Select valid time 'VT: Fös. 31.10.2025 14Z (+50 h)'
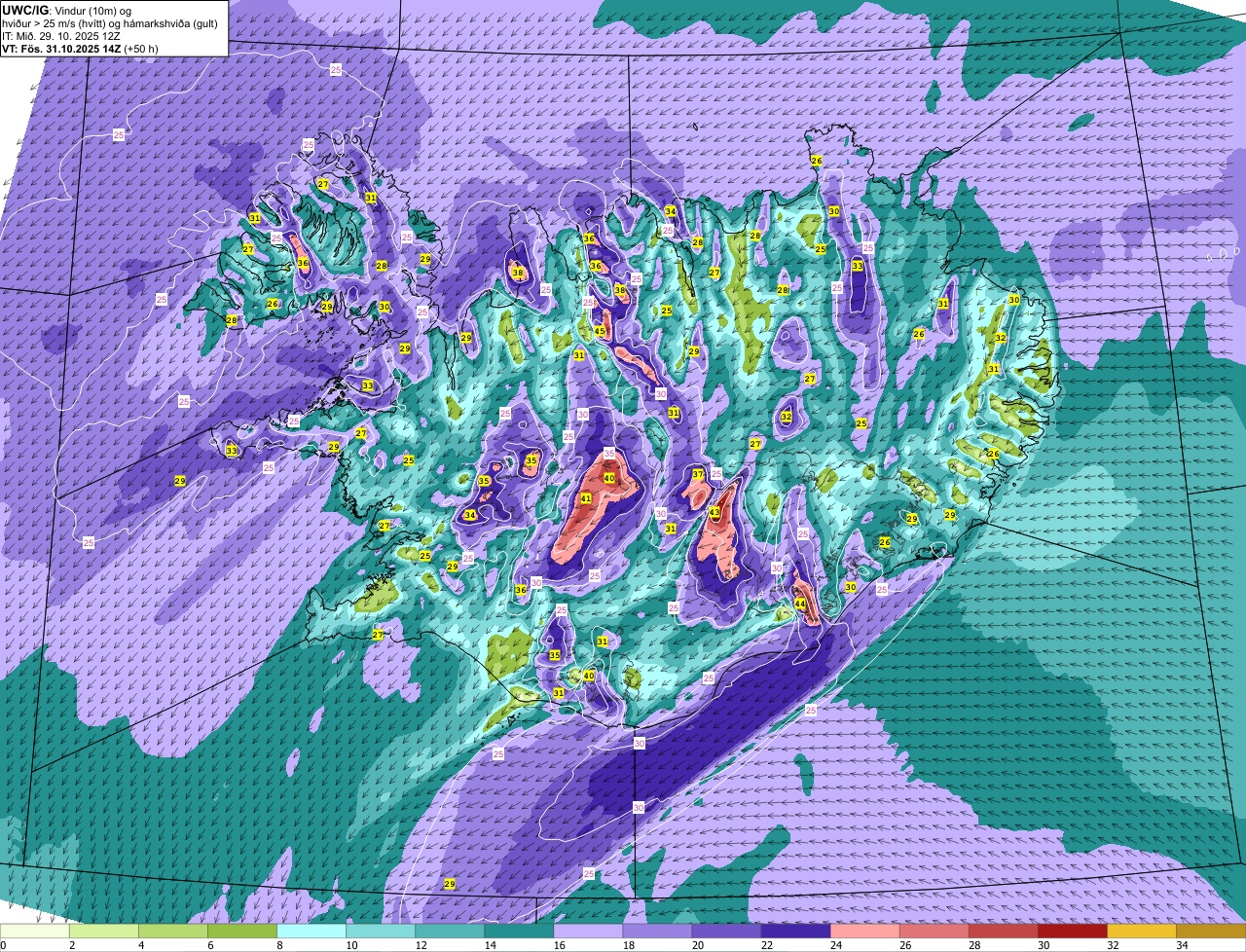 click(x=80, y=48)
